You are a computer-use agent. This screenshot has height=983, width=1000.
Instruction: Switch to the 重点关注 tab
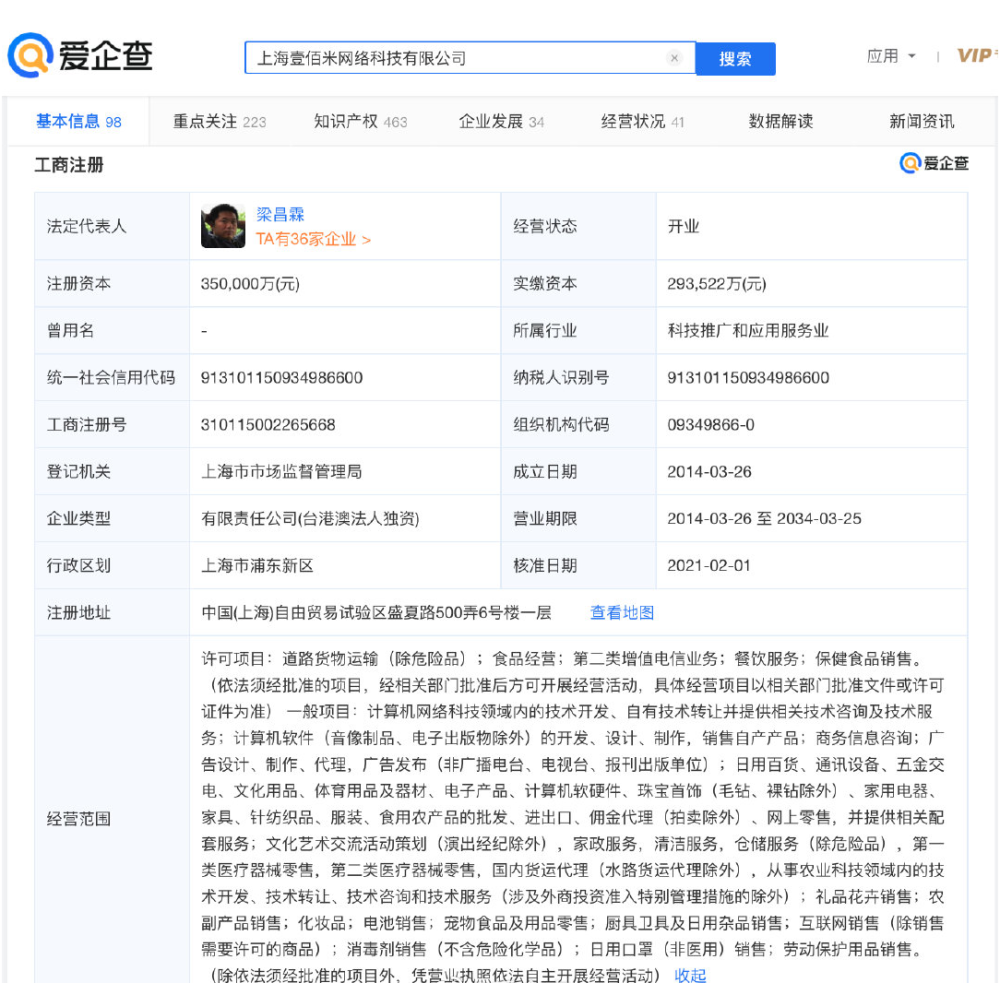(x=219, y=121)
